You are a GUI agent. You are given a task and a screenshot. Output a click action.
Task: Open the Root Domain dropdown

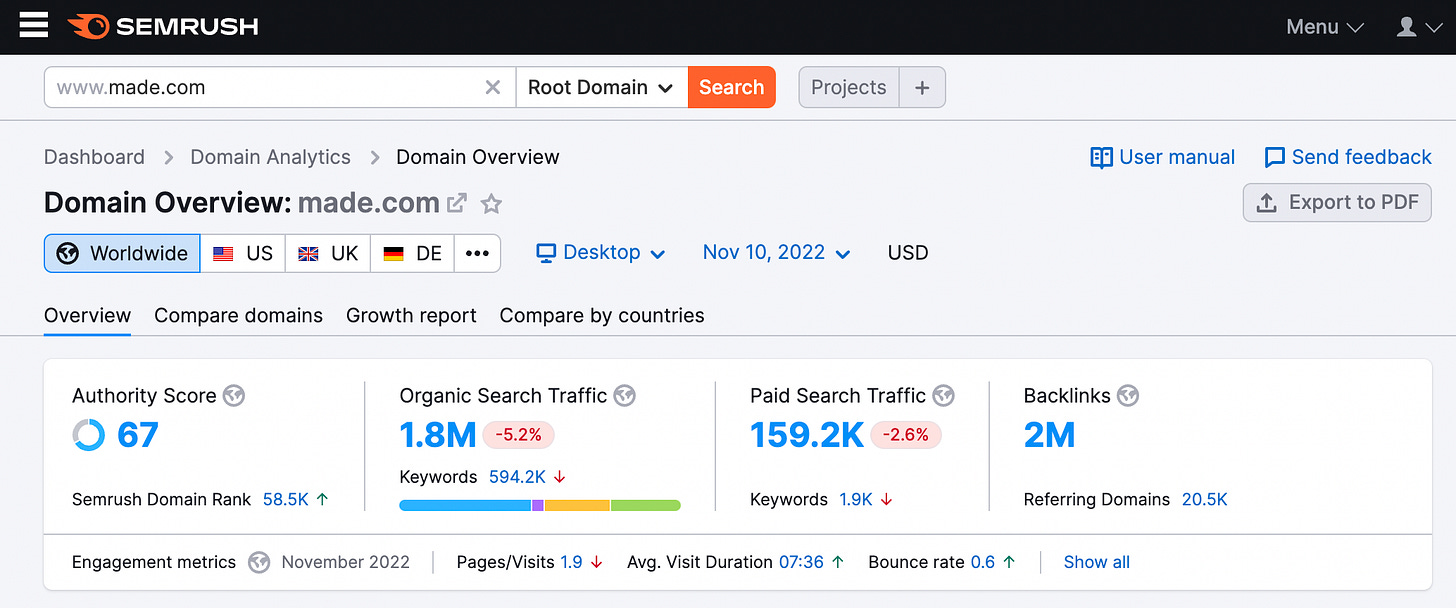coord(601,87)
